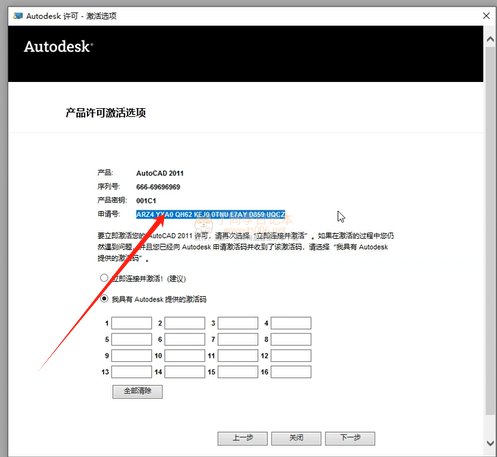
Task: Select radio 立即连接并激活 (建议)
Action: tap(104, 278)
